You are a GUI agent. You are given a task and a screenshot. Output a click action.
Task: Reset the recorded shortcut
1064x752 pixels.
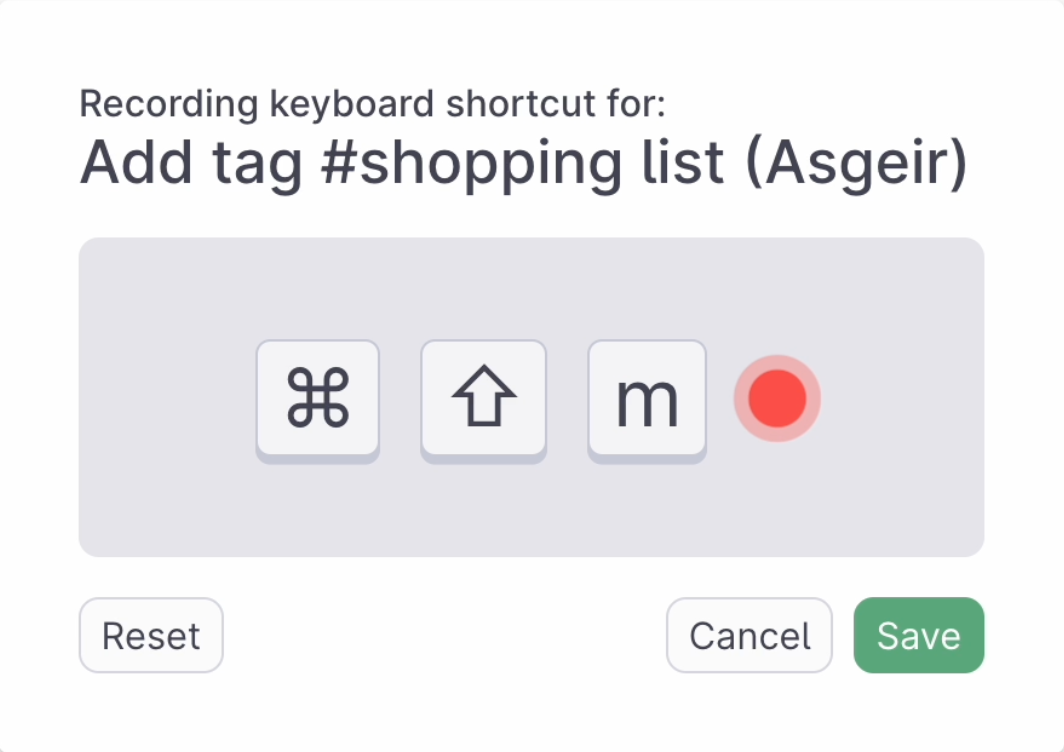pos(151,635)
